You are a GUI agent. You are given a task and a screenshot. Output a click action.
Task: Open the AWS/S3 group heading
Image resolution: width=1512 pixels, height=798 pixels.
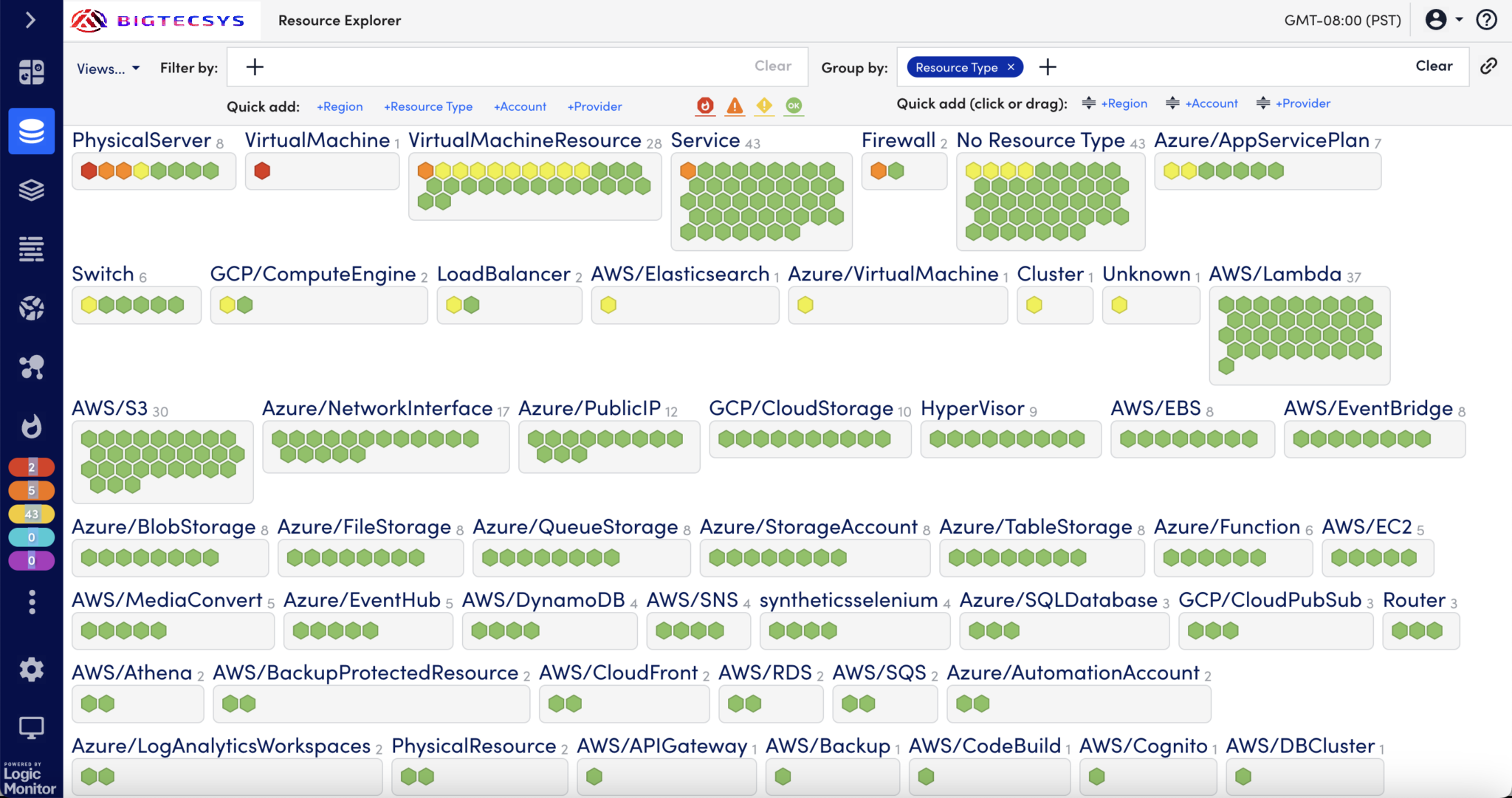(x=110, y=408)
